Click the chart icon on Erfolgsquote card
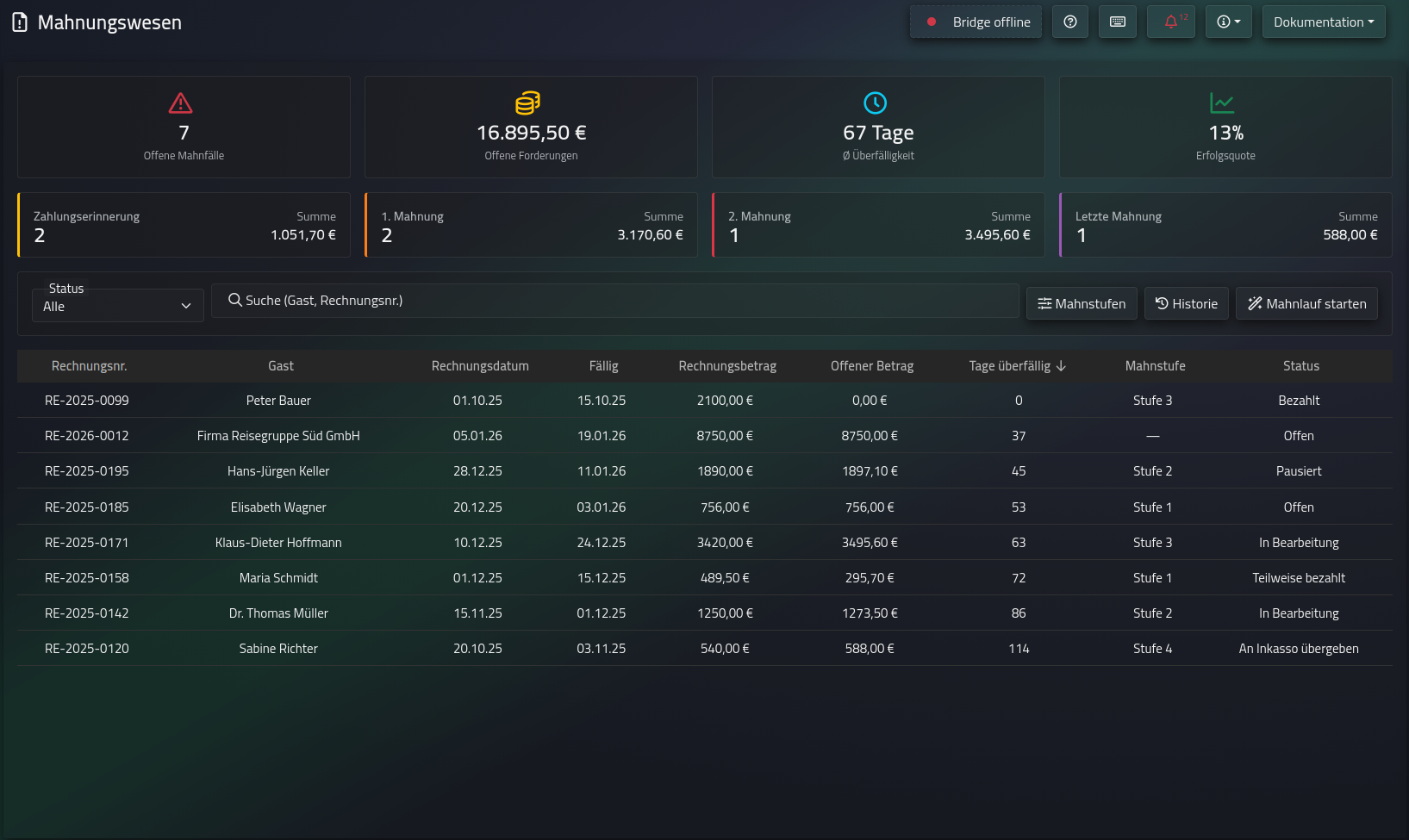 click(1222, 103)
